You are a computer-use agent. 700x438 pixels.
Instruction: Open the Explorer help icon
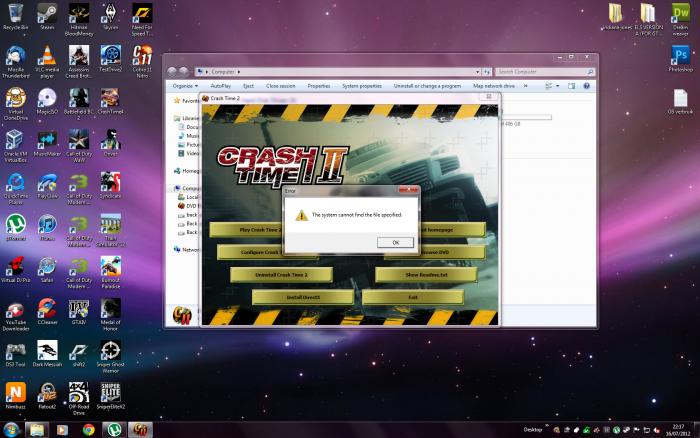(587, 86)
